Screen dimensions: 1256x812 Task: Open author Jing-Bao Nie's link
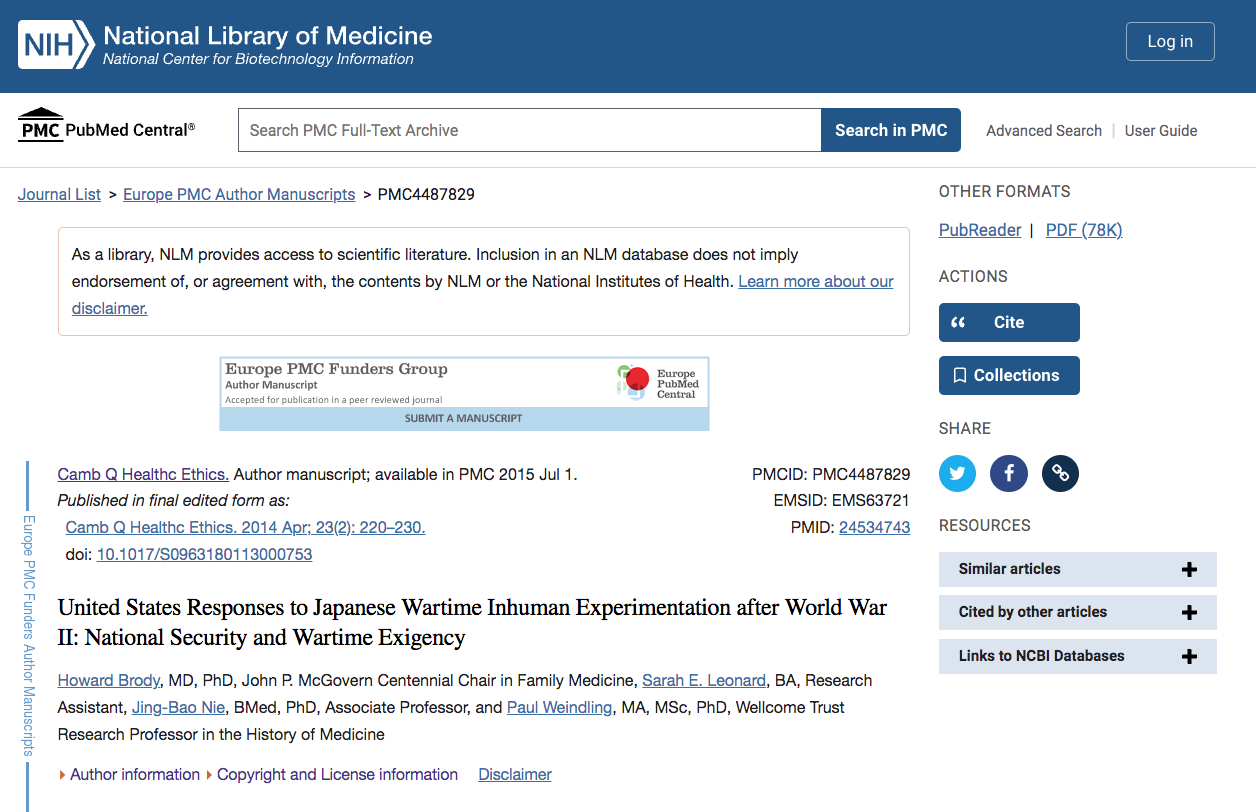pyautogui.click(x=179, y=707)
